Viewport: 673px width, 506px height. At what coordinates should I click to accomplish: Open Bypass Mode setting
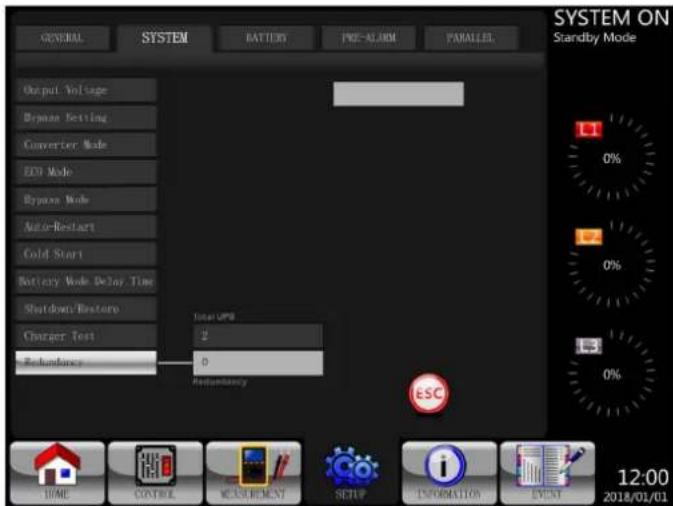click(x=86, y=200)
